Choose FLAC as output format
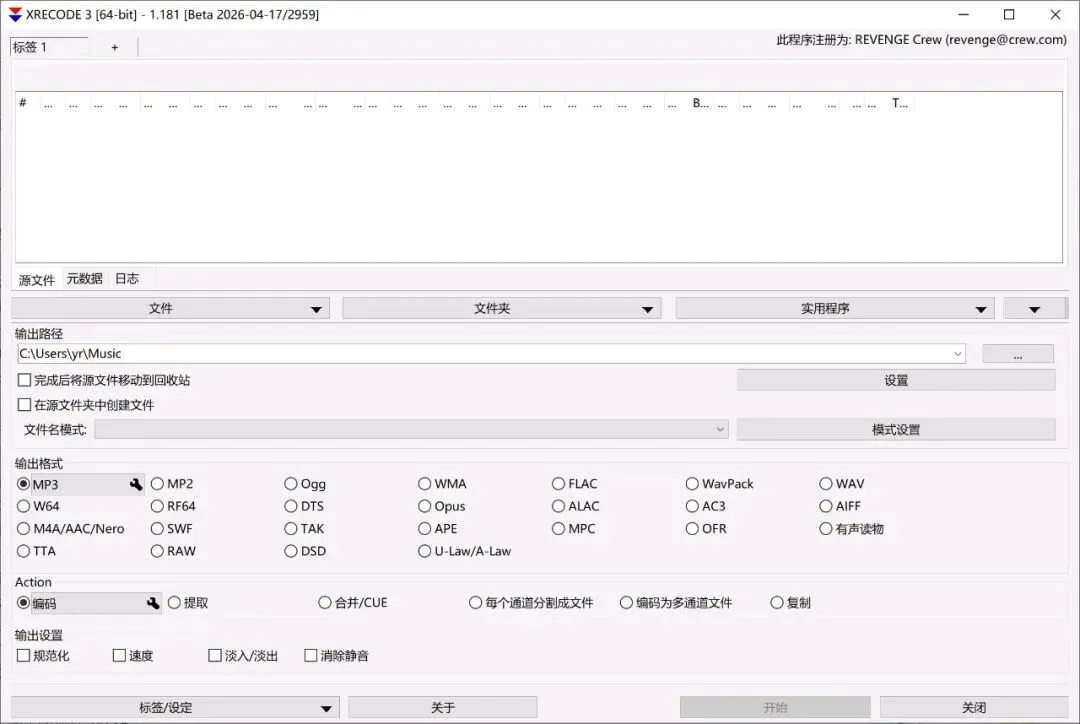This screenshot has height=724, width=1080. pyautogui.click(x=574, y=484)
